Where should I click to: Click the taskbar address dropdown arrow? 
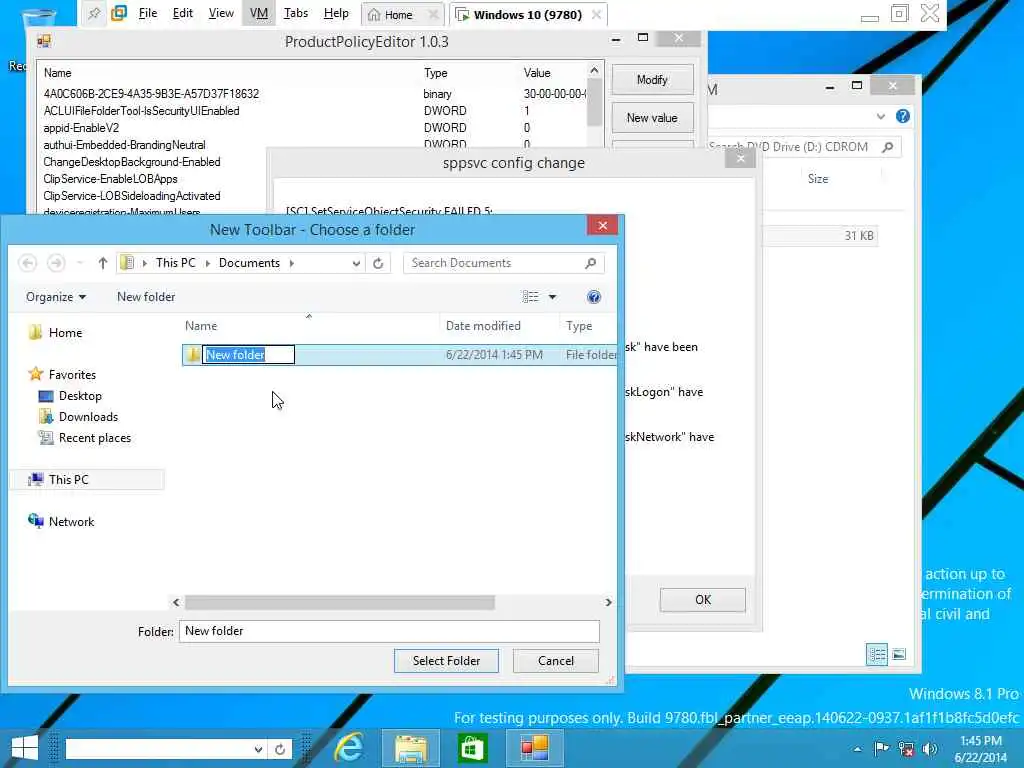point(259,749)
